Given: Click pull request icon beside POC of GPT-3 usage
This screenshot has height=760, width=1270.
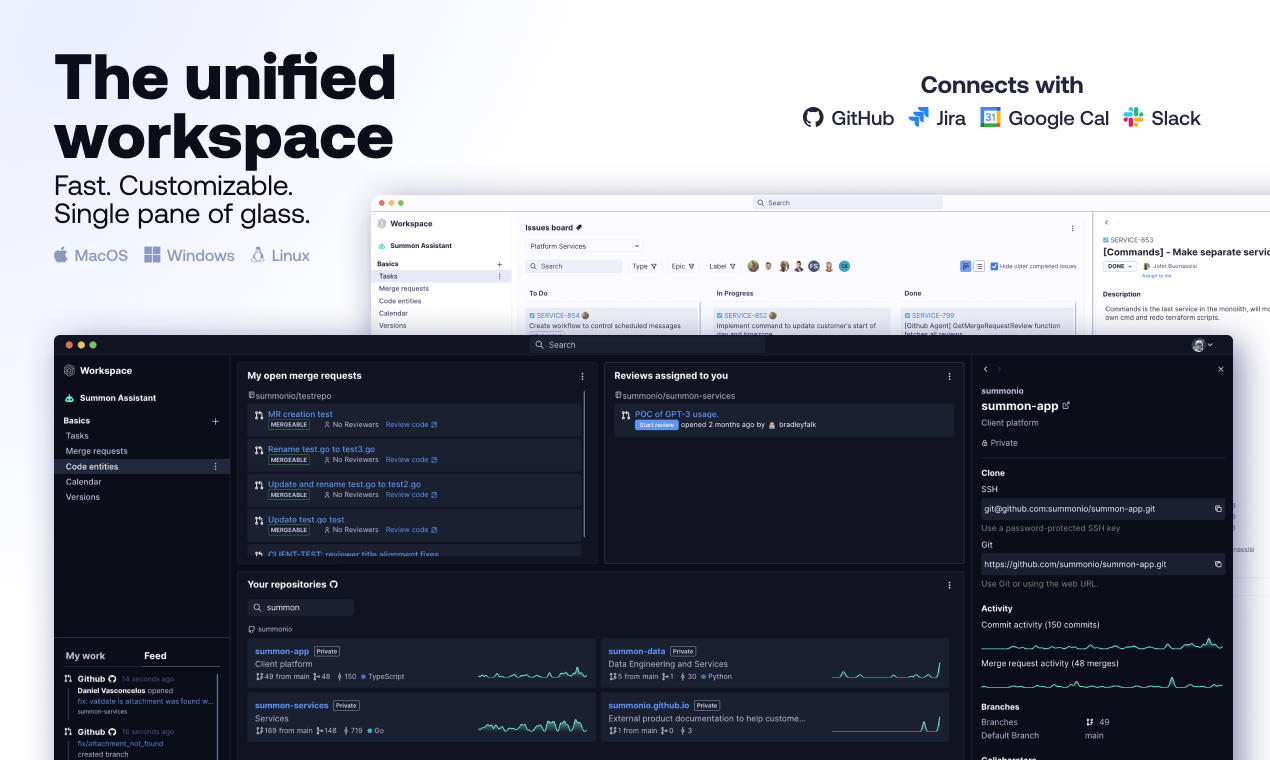Looking at the screenshot, I should (626, 415).
